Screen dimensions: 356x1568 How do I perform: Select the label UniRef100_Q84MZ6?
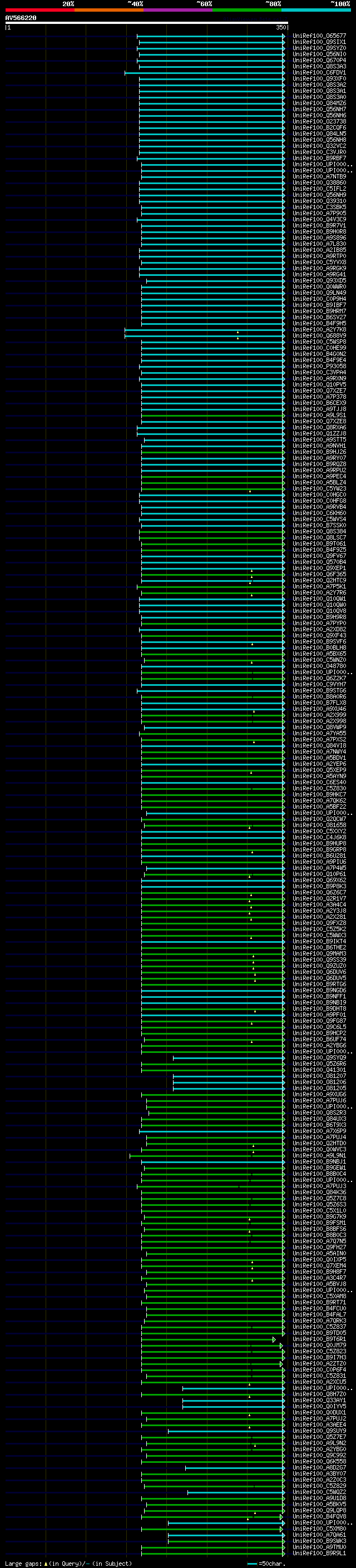point(319,103)
